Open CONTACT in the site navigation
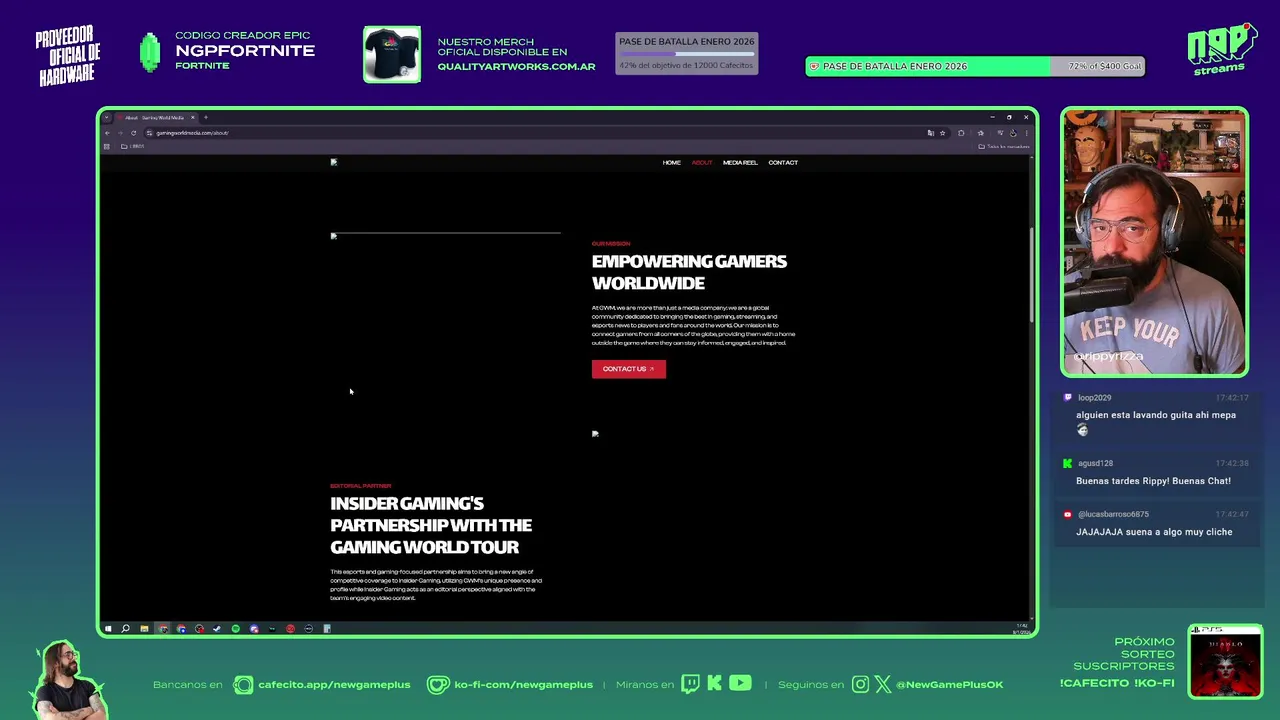The image size is (1280, 720). point(783,162)
